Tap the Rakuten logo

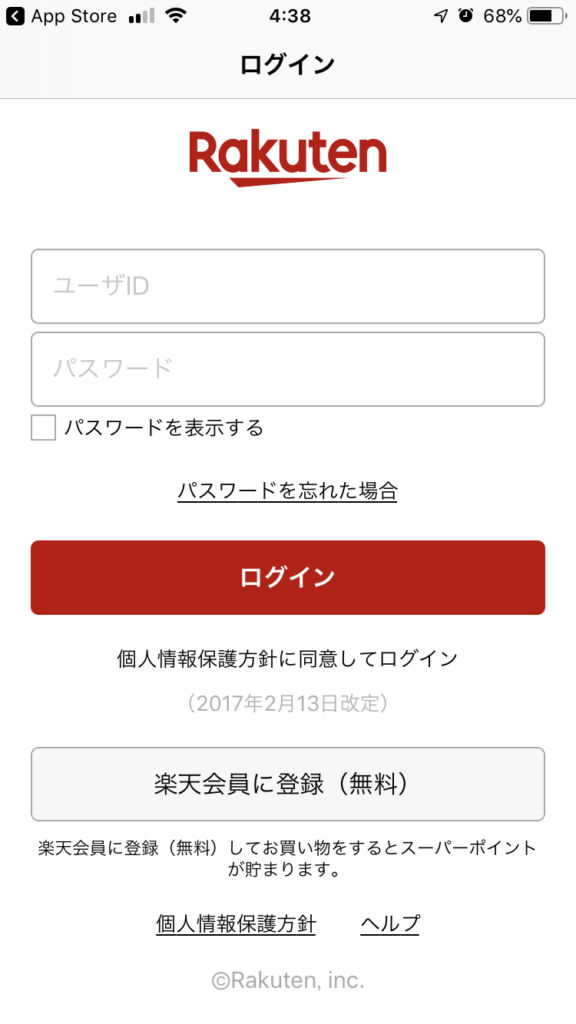[288, 159]
